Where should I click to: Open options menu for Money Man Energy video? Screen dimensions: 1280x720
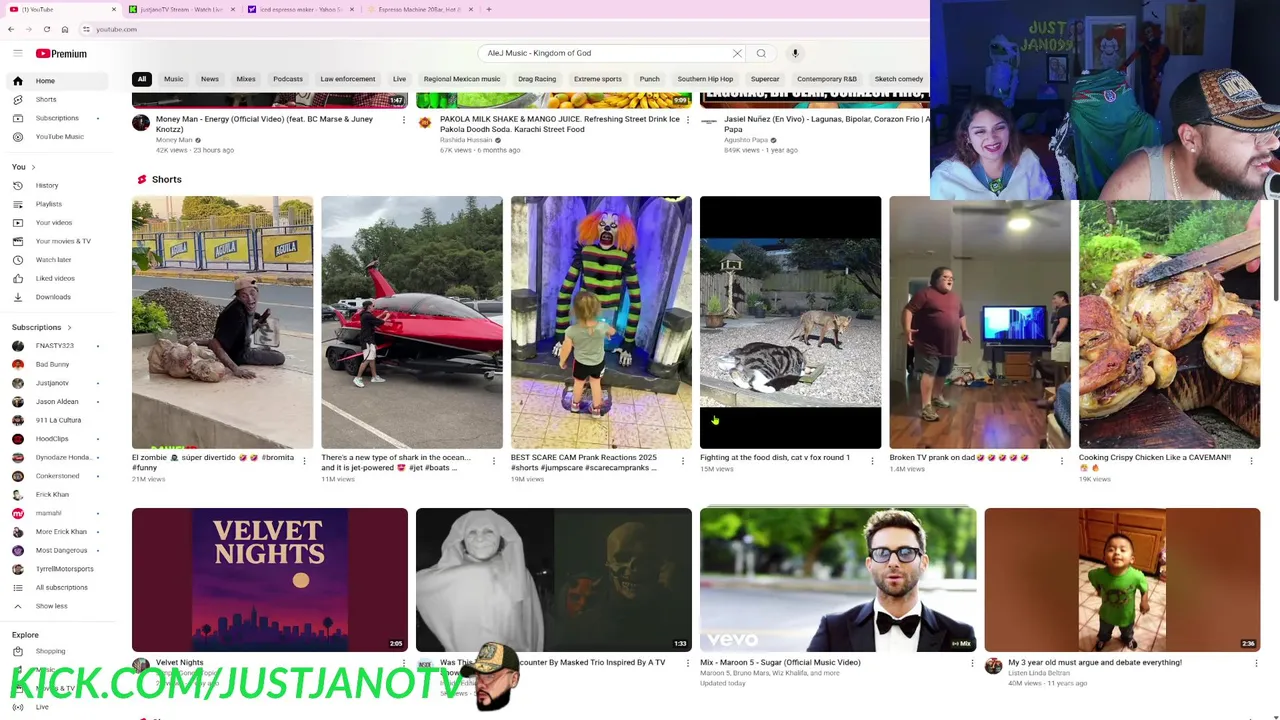(404, 120)
